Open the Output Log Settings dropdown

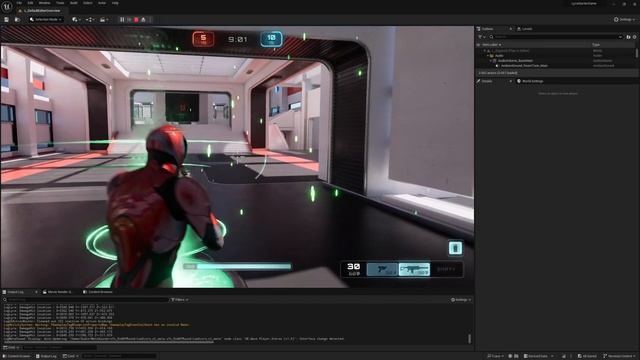tap(461, 300)
